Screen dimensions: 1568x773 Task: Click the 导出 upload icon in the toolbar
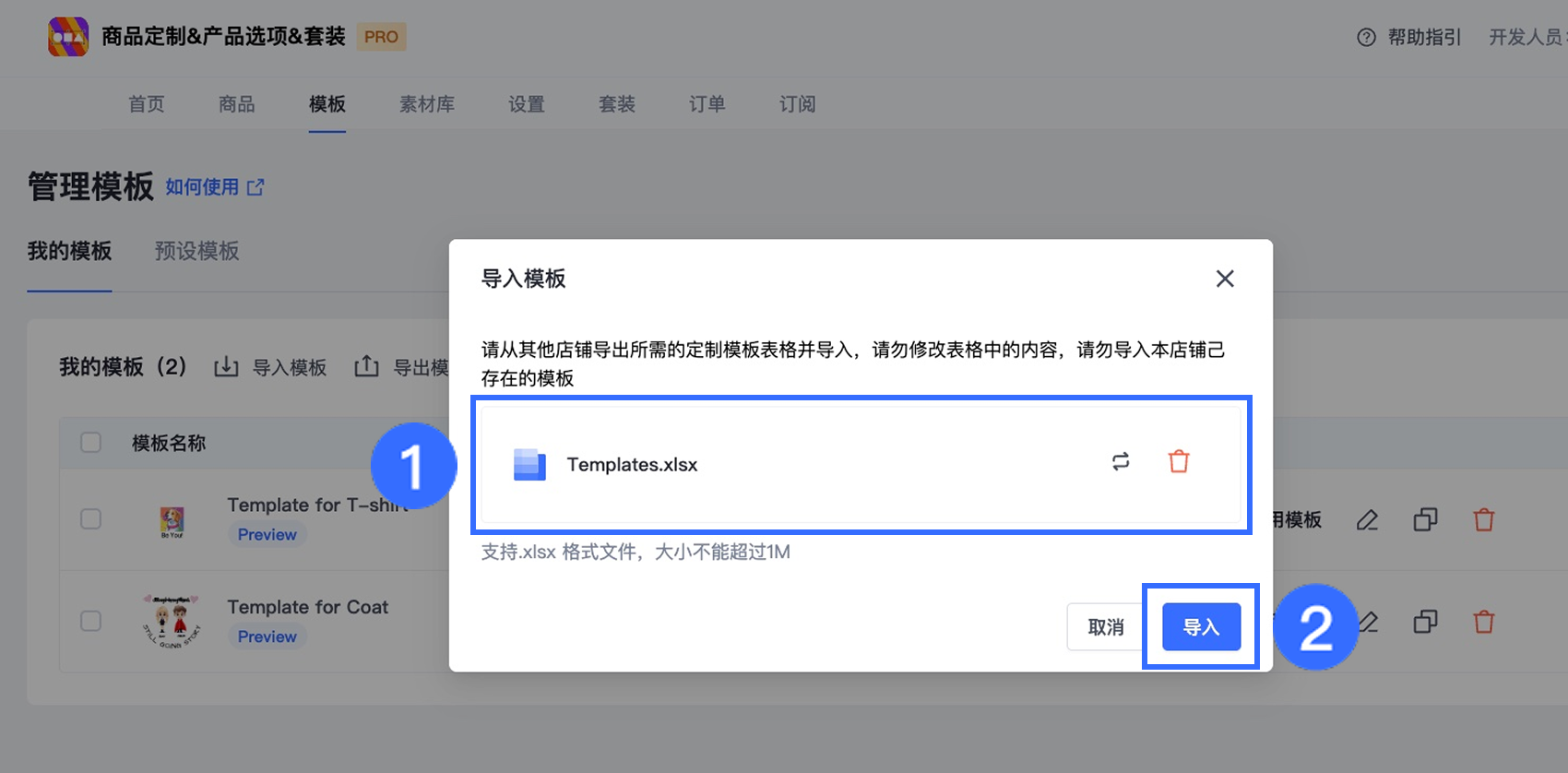tap(366, 367)
